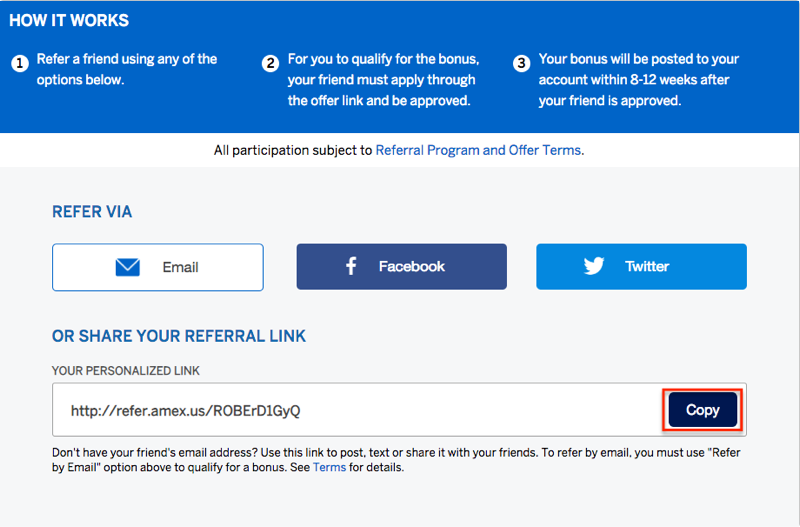The image size is (800, 527).
Task: Share the referral via the Facebook label
Action: click(x=412, y=266)
